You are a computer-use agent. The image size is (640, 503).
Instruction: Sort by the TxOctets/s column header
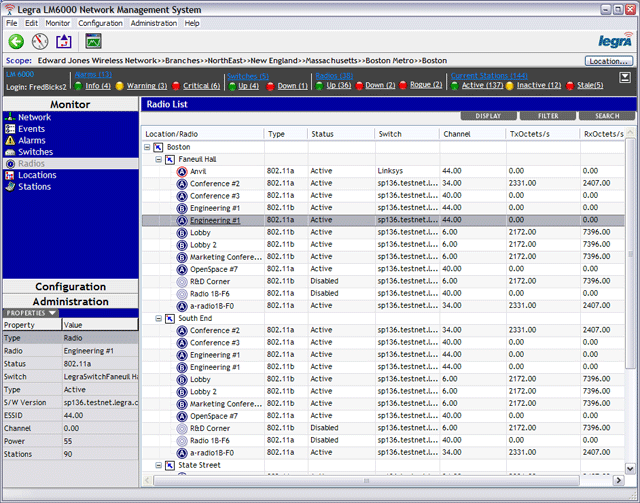[543, 134]
